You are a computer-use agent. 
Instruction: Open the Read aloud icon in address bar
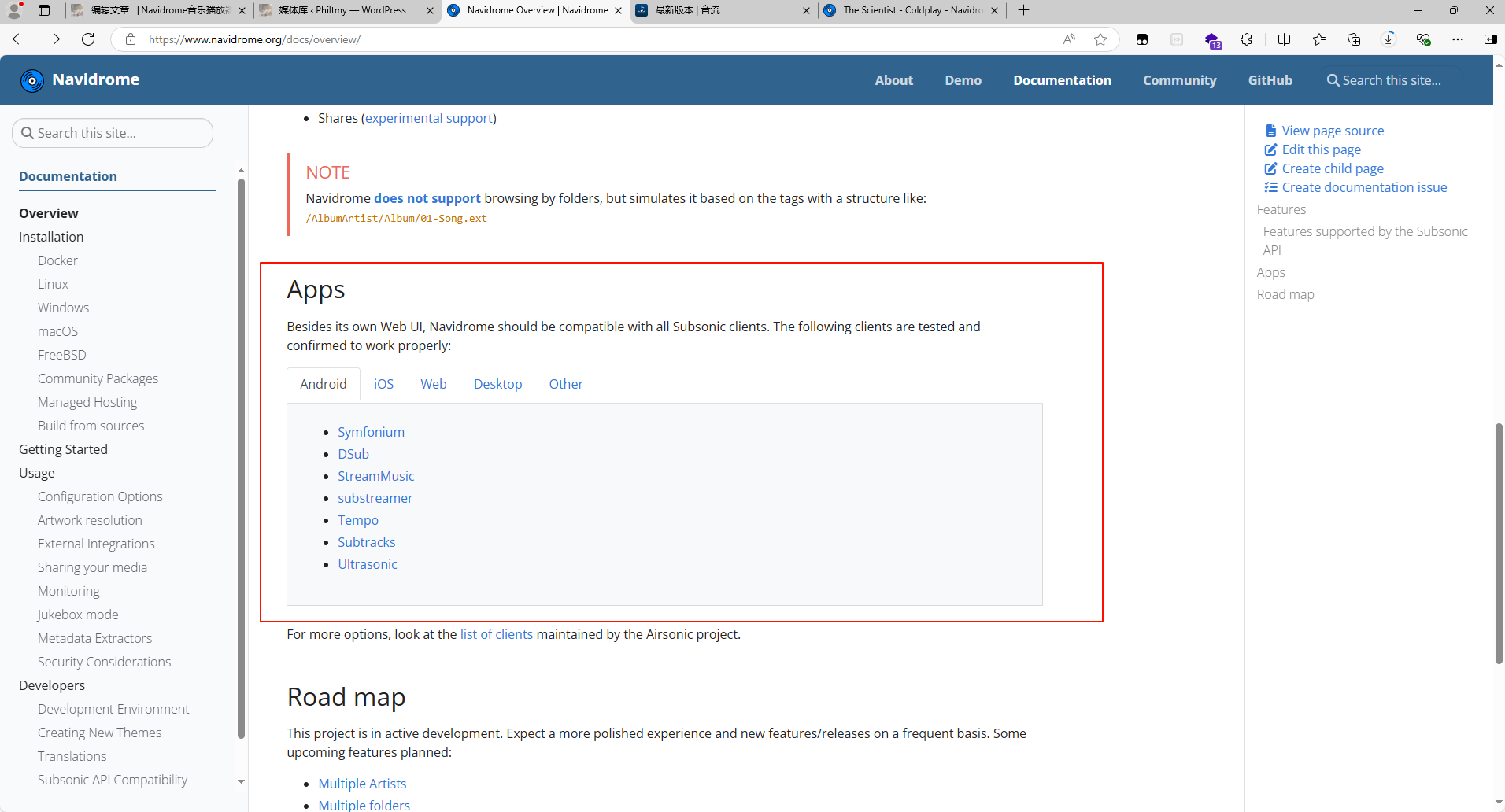pyautogui.click(x=1069, y=39)
